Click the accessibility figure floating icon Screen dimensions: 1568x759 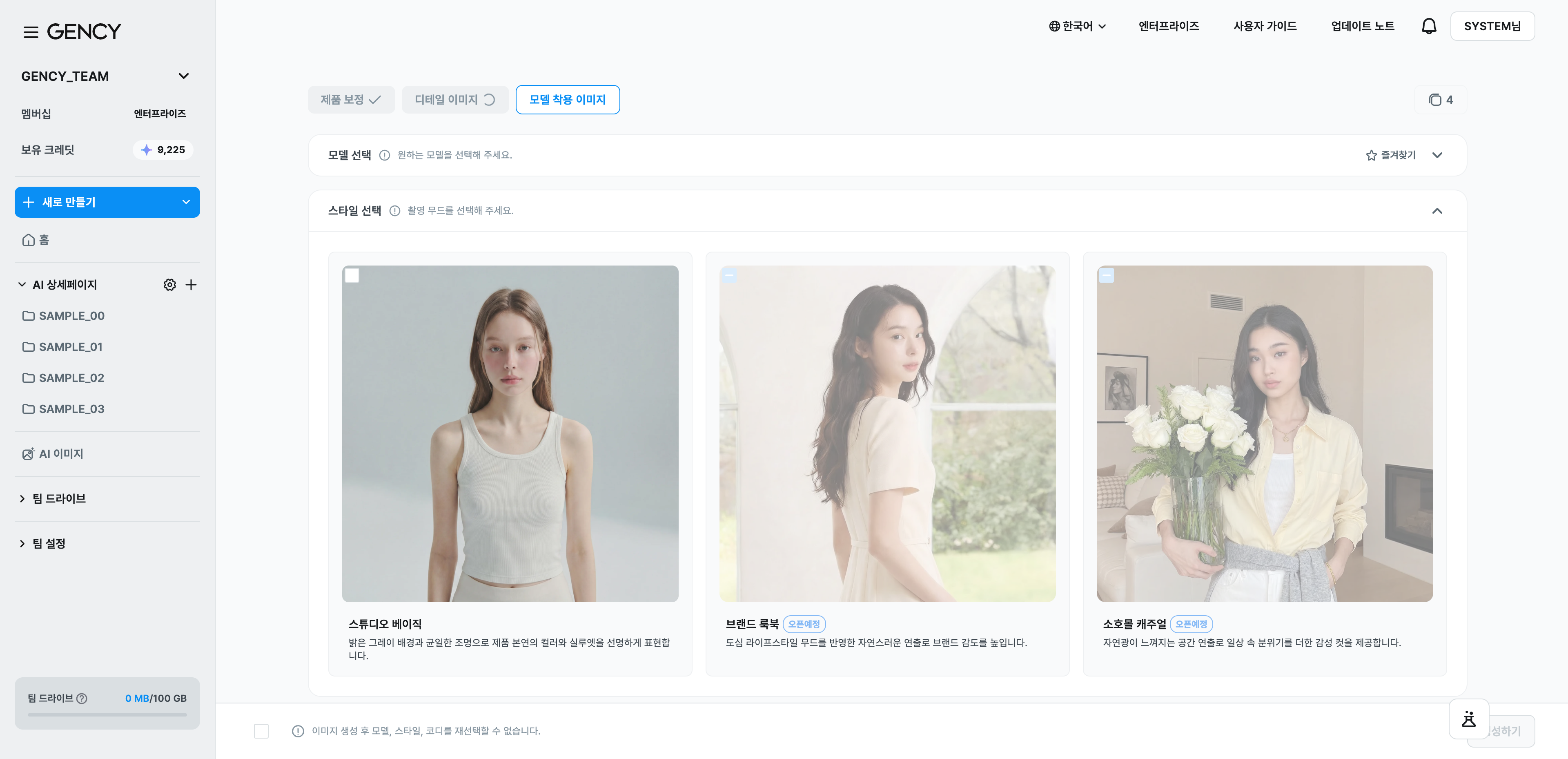click(x=1468, y=719)
